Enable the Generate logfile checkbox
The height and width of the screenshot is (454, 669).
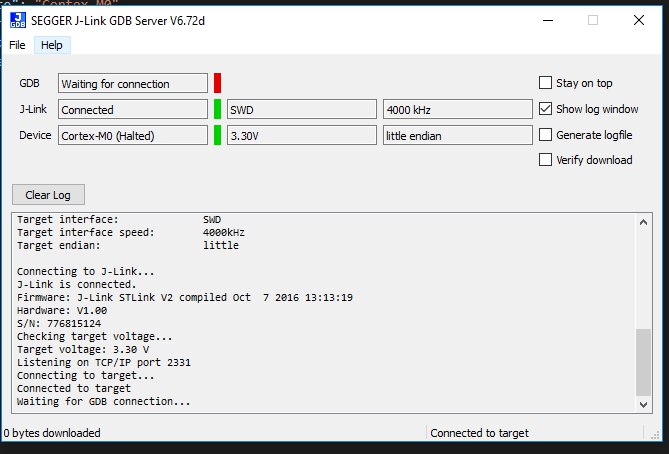pyautogui.click(x=545, y=135)
